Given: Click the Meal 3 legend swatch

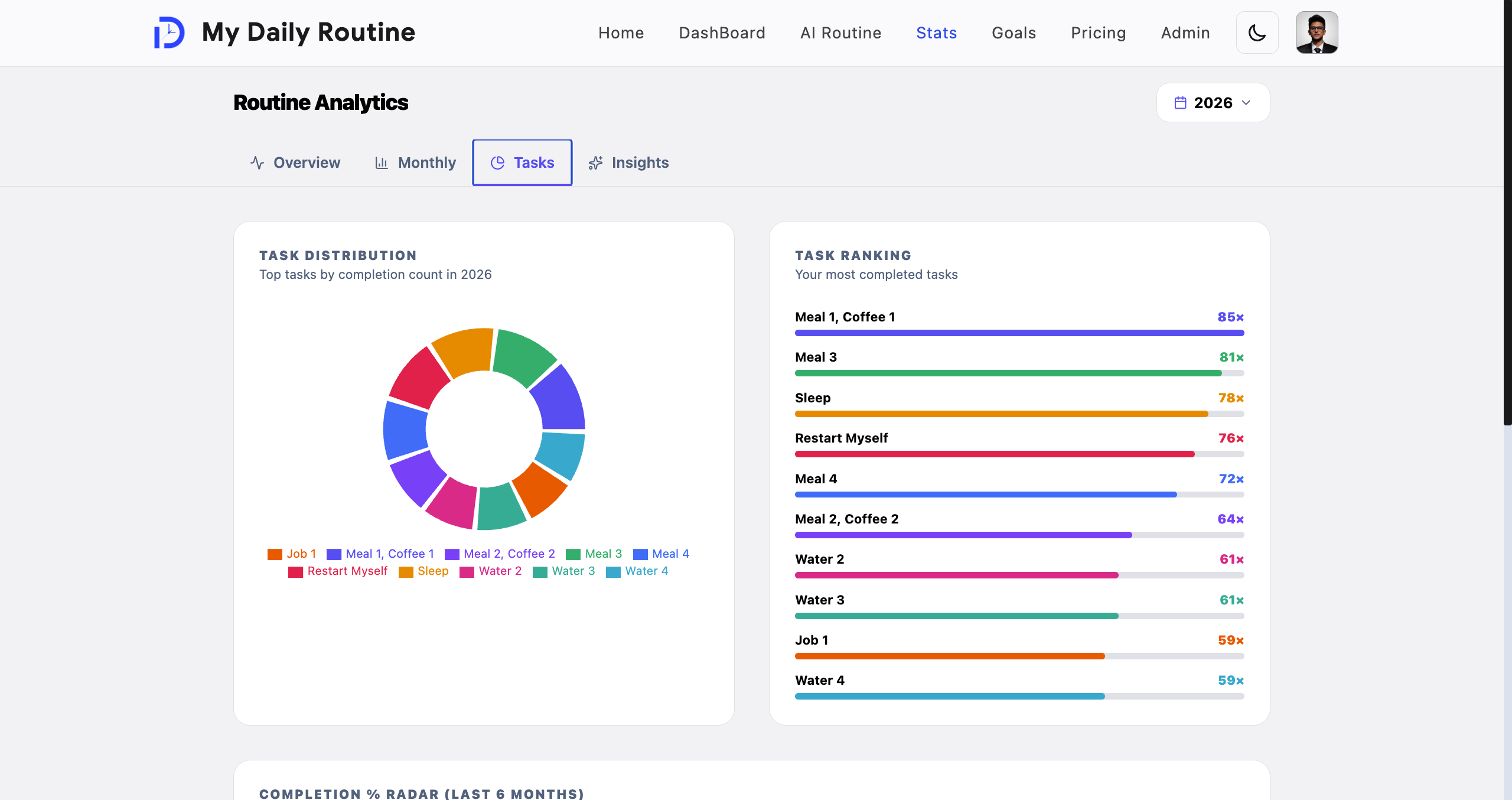Looking at the screenshot, I should pyautogui.click(x=573, y=554).
